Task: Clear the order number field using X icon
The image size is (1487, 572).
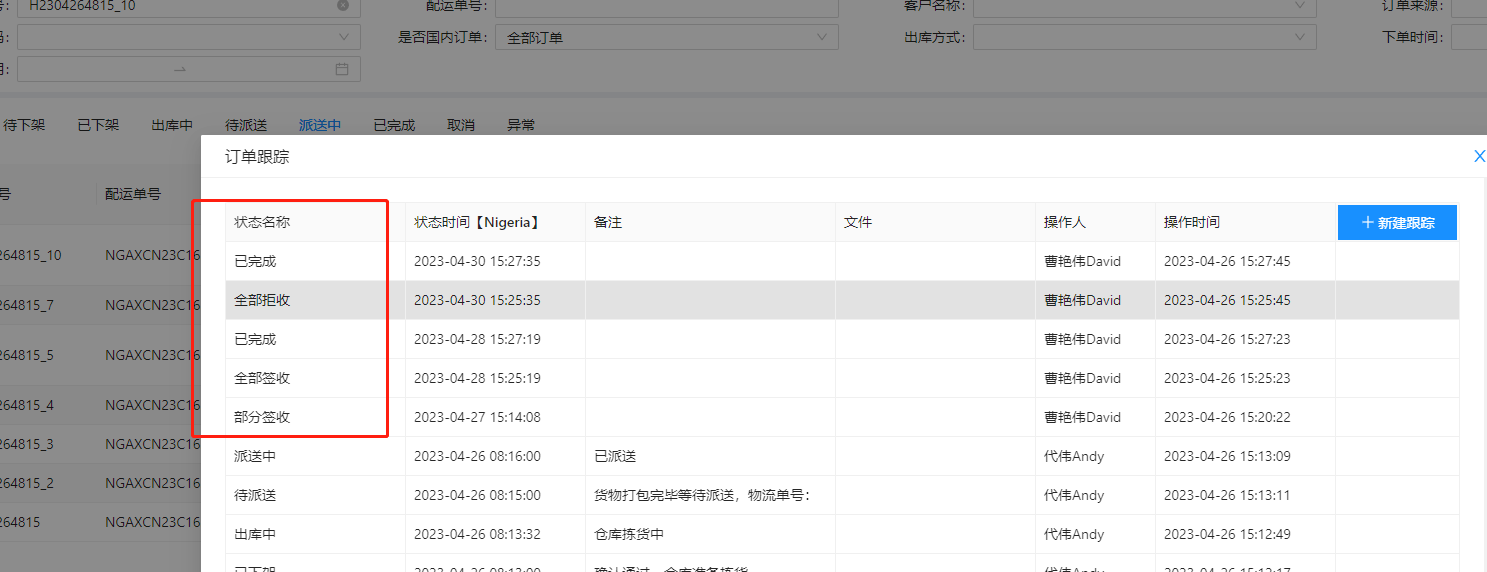Action: pos(343,6)
